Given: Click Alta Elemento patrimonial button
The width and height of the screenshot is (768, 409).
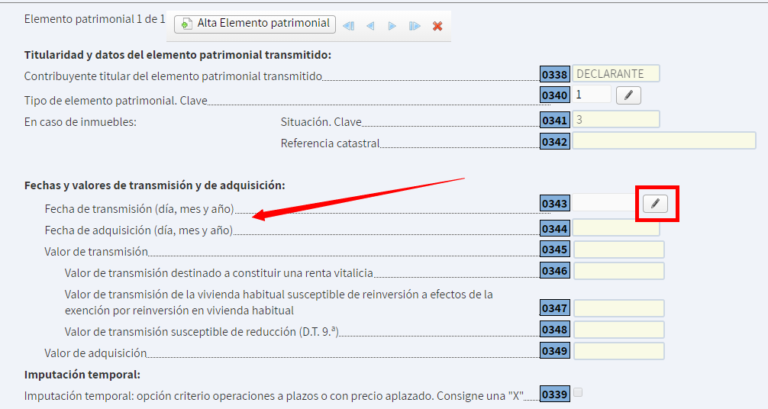Looking at the screenshot, I should pos(255,24).
